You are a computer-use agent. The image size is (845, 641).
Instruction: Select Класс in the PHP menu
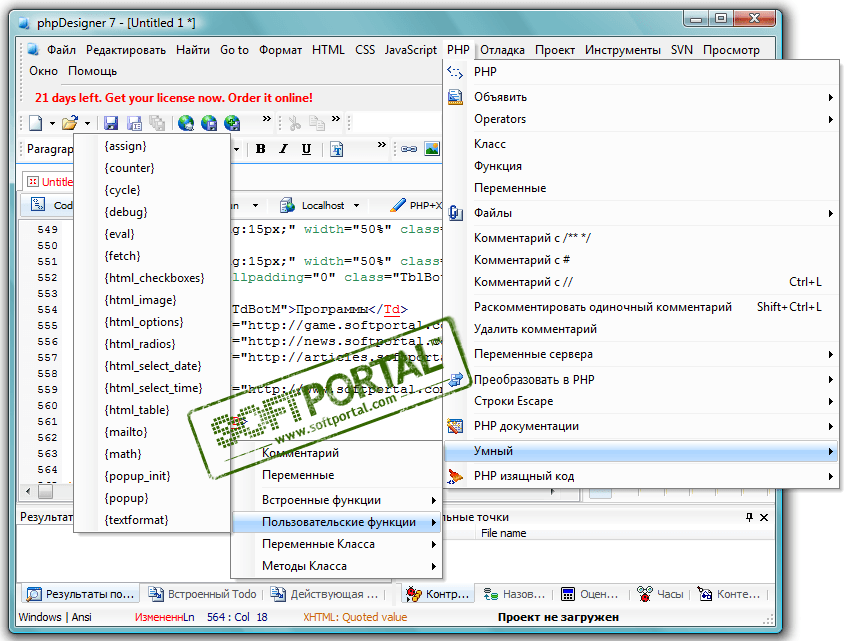tap(641, 144)
